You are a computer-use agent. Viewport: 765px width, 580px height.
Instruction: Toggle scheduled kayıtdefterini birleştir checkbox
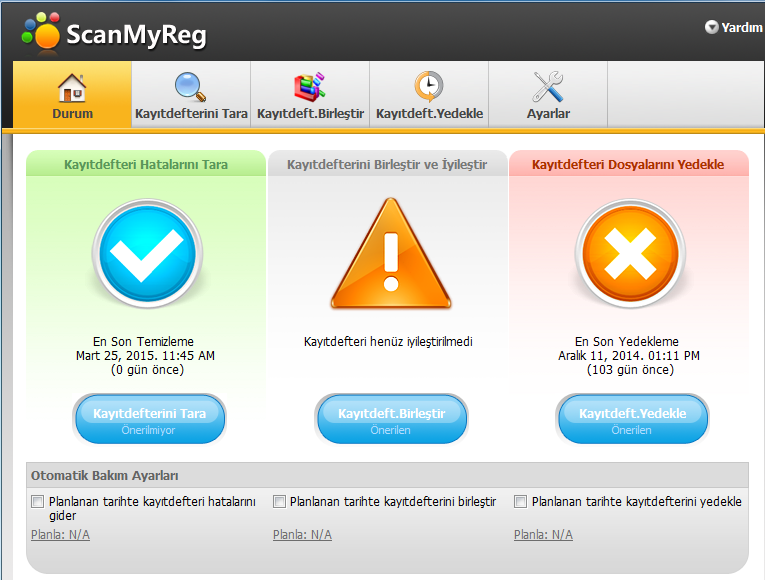(280, 502)
